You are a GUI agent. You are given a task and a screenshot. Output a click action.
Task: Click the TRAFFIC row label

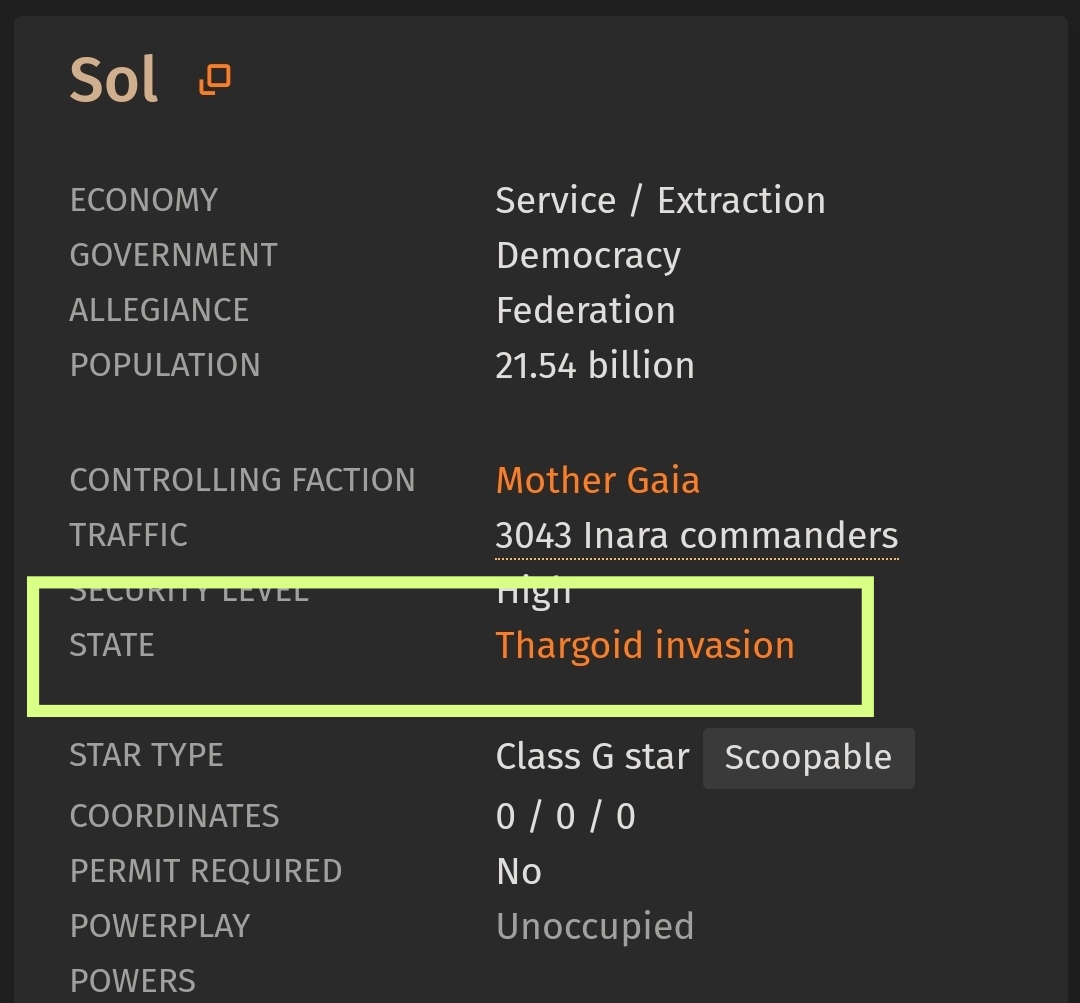click(x=128, y=535)
